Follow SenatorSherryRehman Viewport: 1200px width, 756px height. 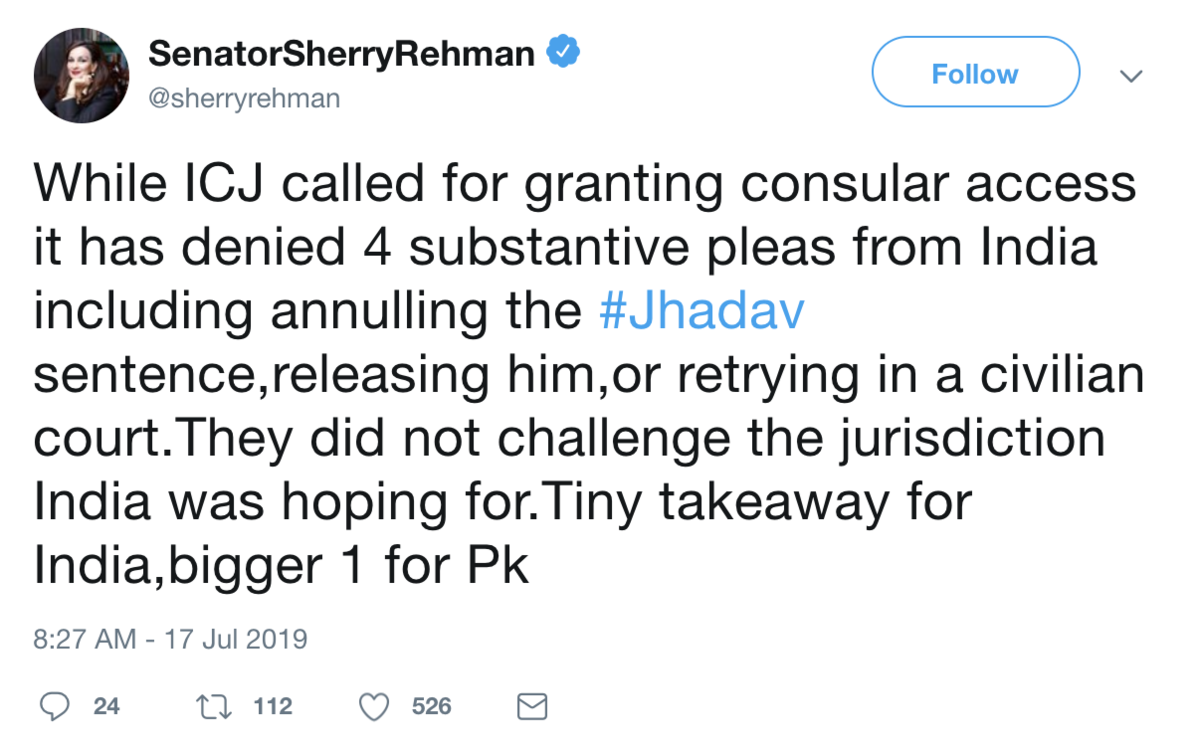pos(975,73)
